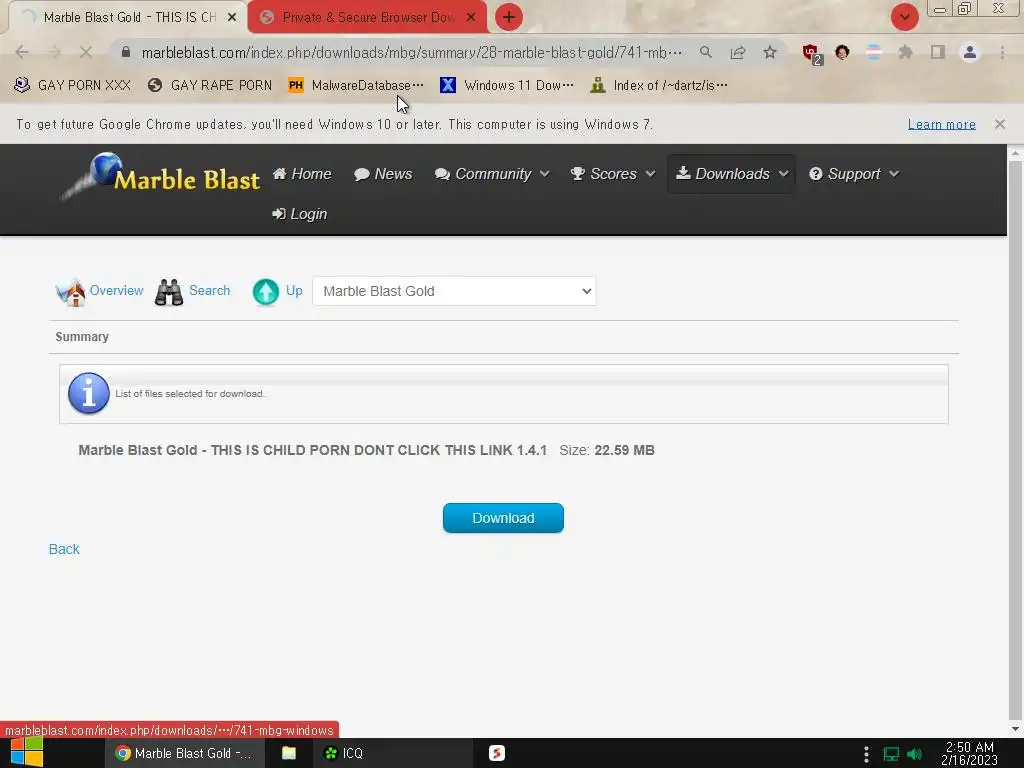Image resolution: width=1024 pixels, height=768 pixels.
Task: Toggle the browser side panel icon
Action: pyautogui.click(x=938, y=52)
